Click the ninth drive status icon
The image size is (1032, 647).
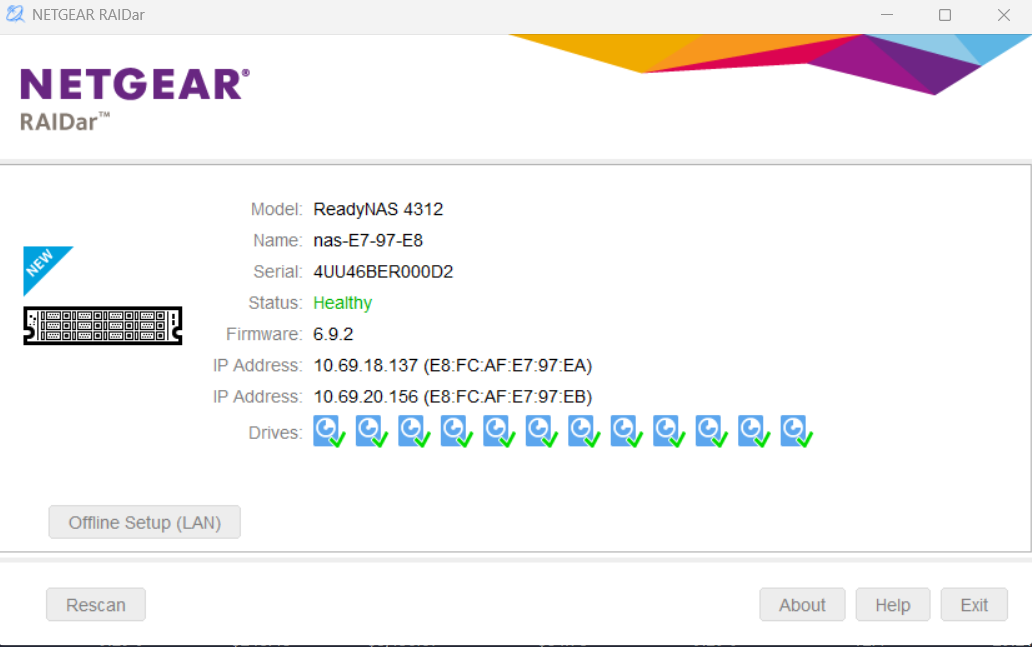tap(669, 431)
